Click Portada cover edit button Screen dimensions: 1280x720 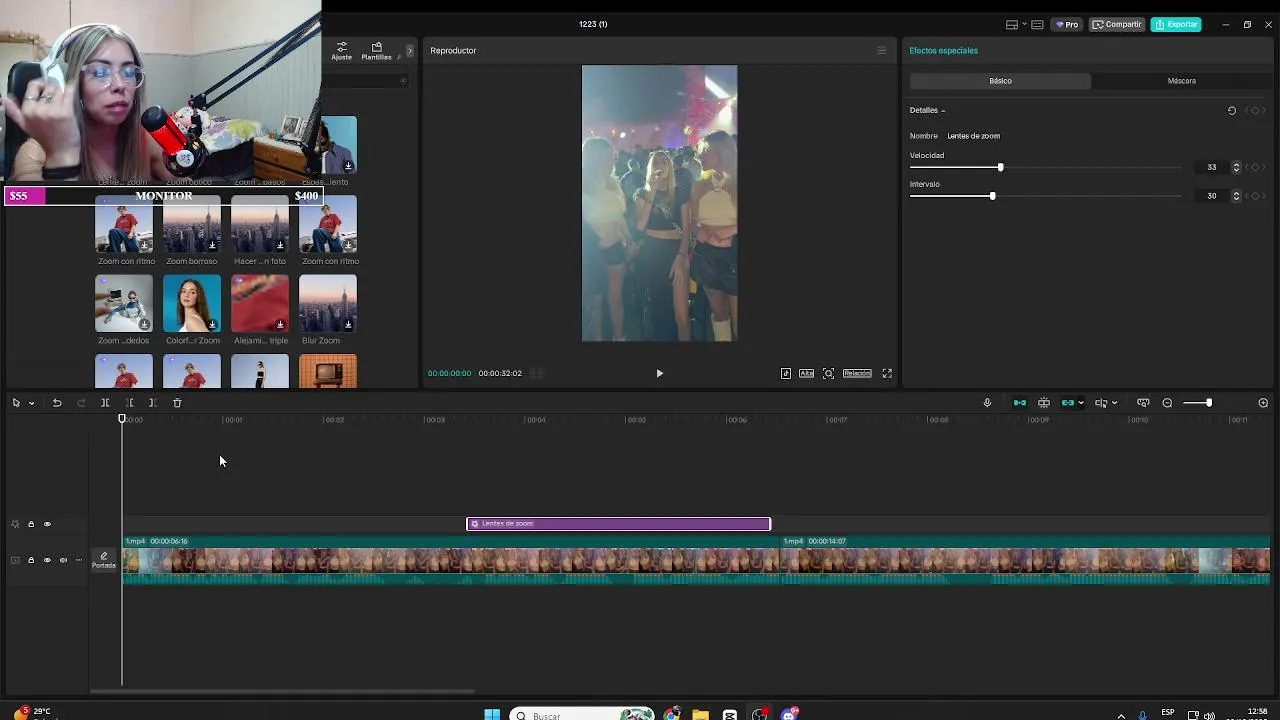104,560
